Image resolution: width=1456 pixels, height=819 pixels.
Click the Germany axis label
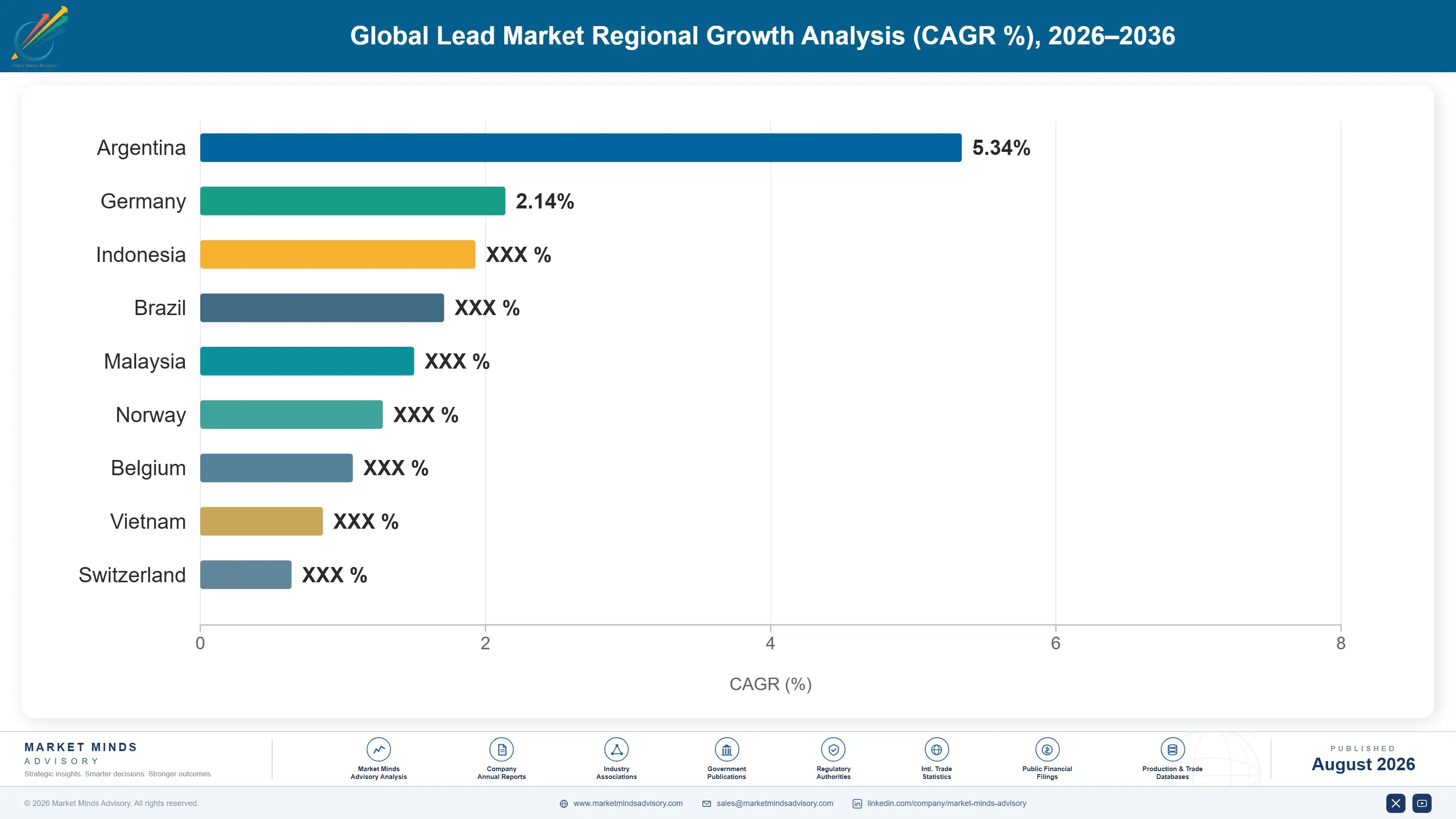[143, 201]
